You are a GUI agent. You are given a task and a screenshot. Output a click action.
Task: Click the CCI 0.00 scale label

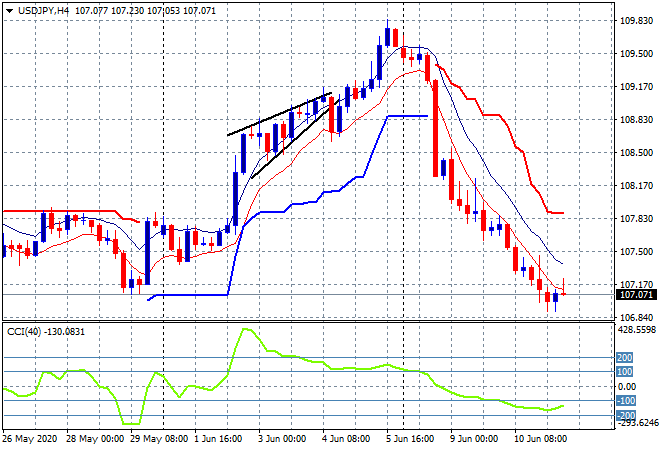pyautogui.click(x=628, y=386)
